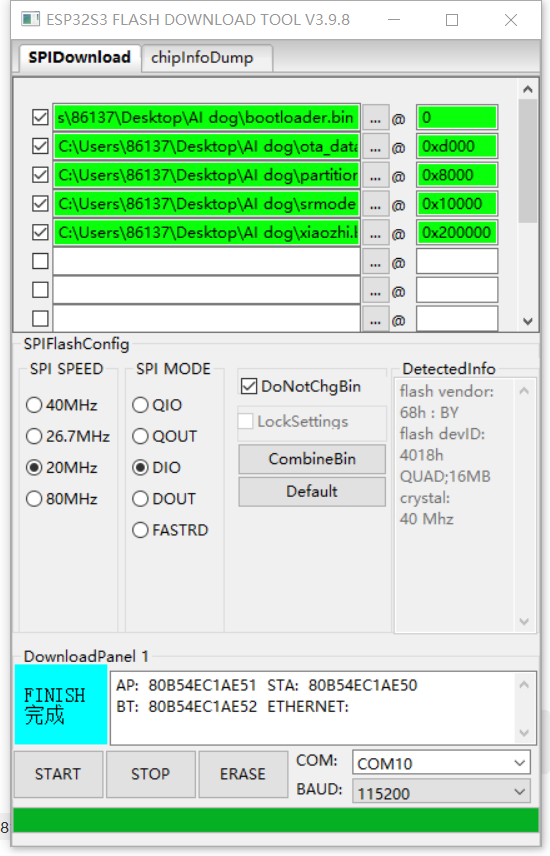Viewport: 550px width, 856px height.
Task: Click the first empty address field
Action: pos(457,261)
